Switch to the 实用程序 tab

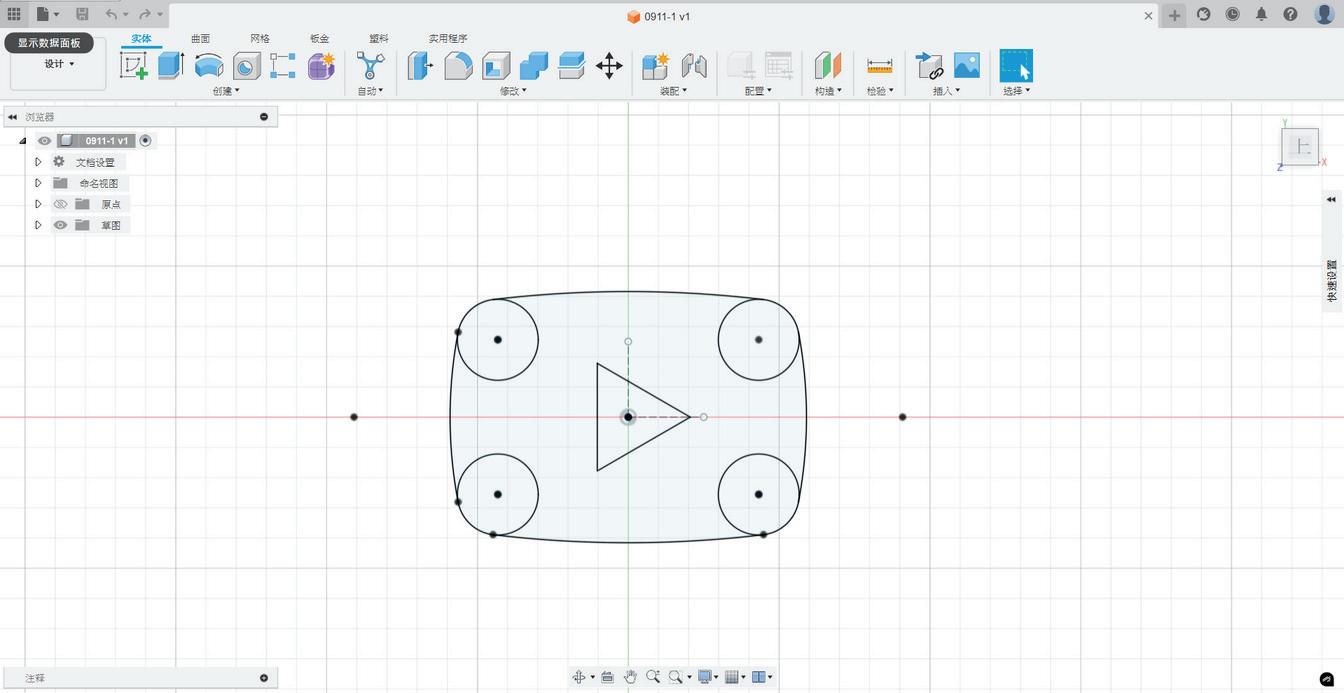(x=448, y=39)
